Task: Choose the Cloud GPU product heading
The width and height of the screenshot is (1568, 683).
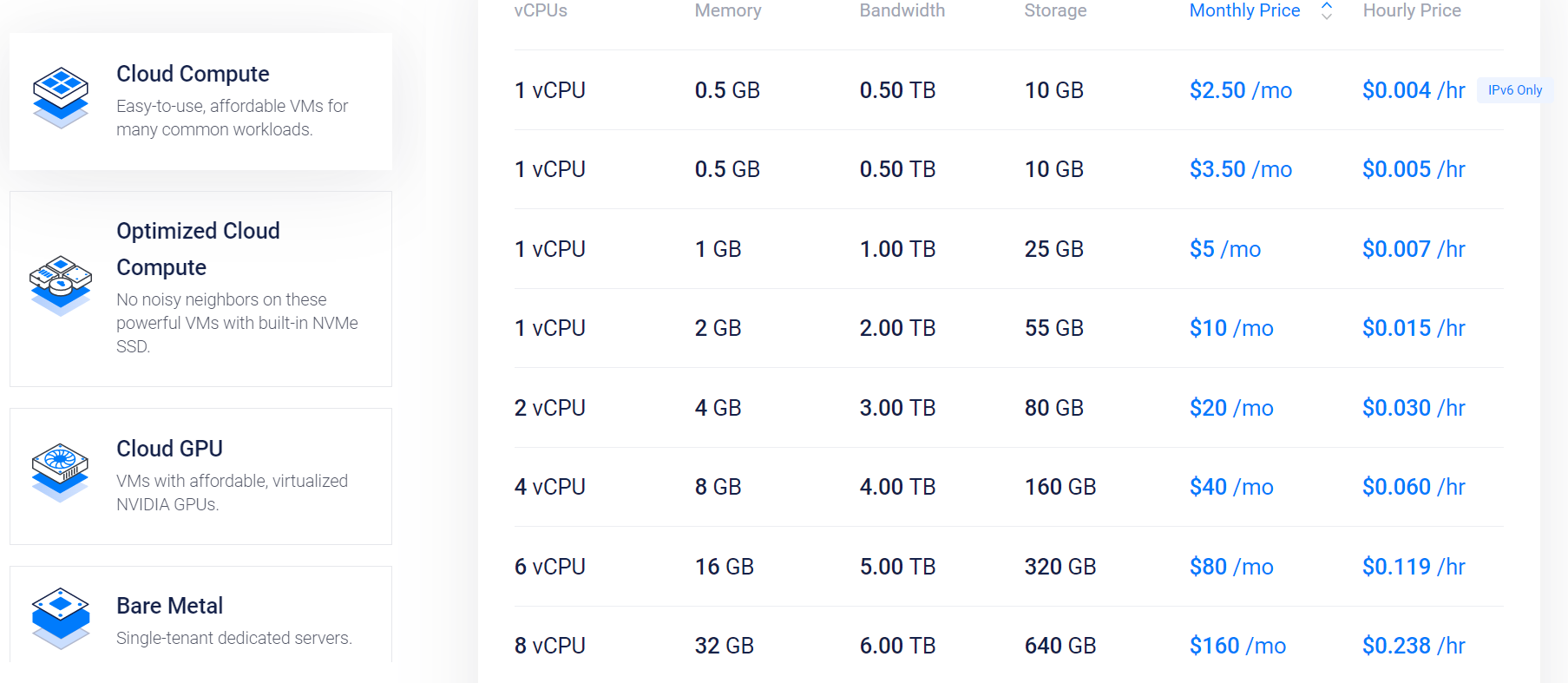Action: (x=170, y=449)
